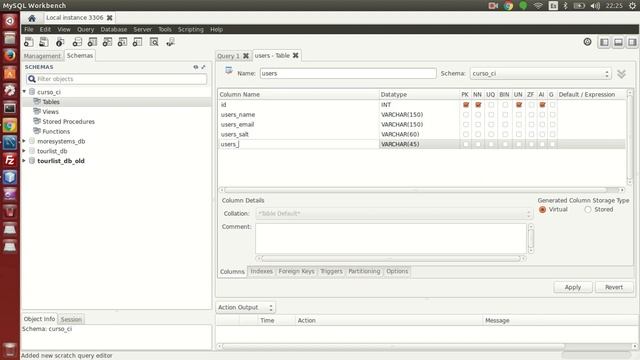Image resolution: width=640 pixels, height=360 pixels.
Task: Open the Query menu
Action: (x=85, y=29)
